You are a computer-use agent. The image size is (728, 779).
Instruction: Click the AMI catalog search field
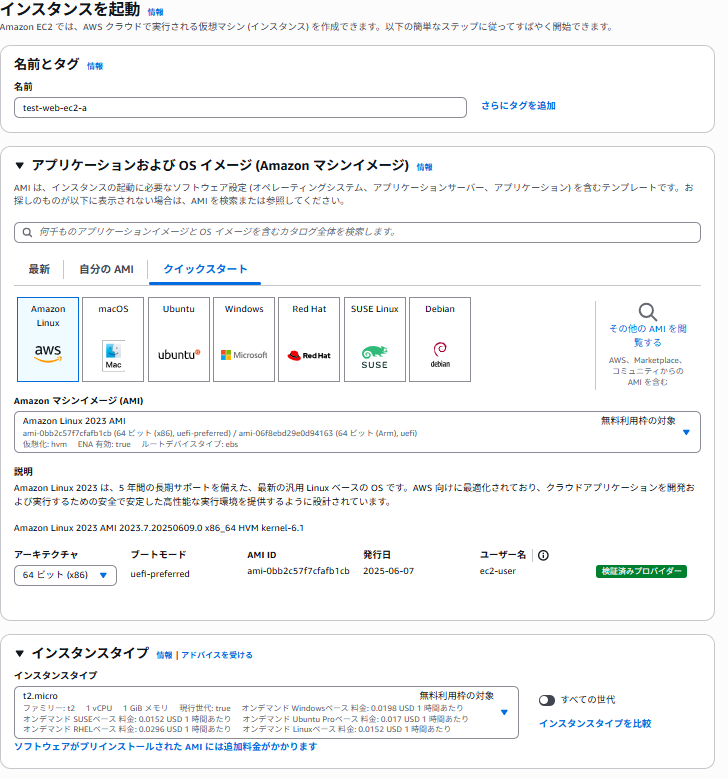coord(358,232)
